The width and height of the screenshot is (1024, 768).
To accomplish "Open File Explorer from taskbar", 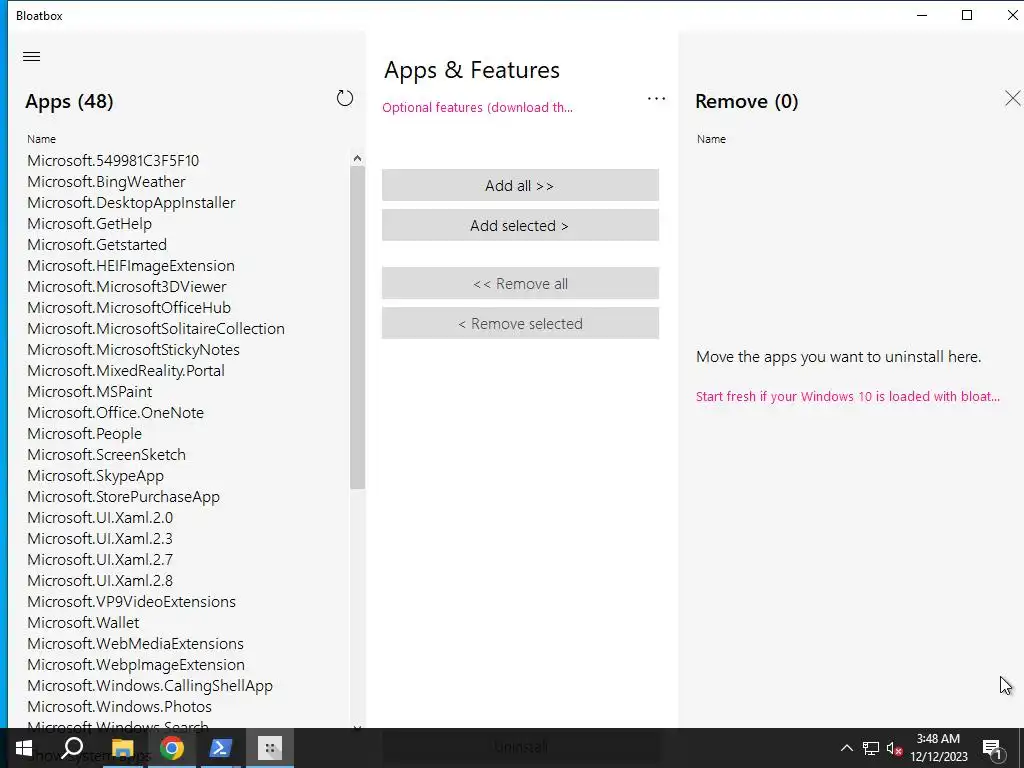I will pos(122,748).
